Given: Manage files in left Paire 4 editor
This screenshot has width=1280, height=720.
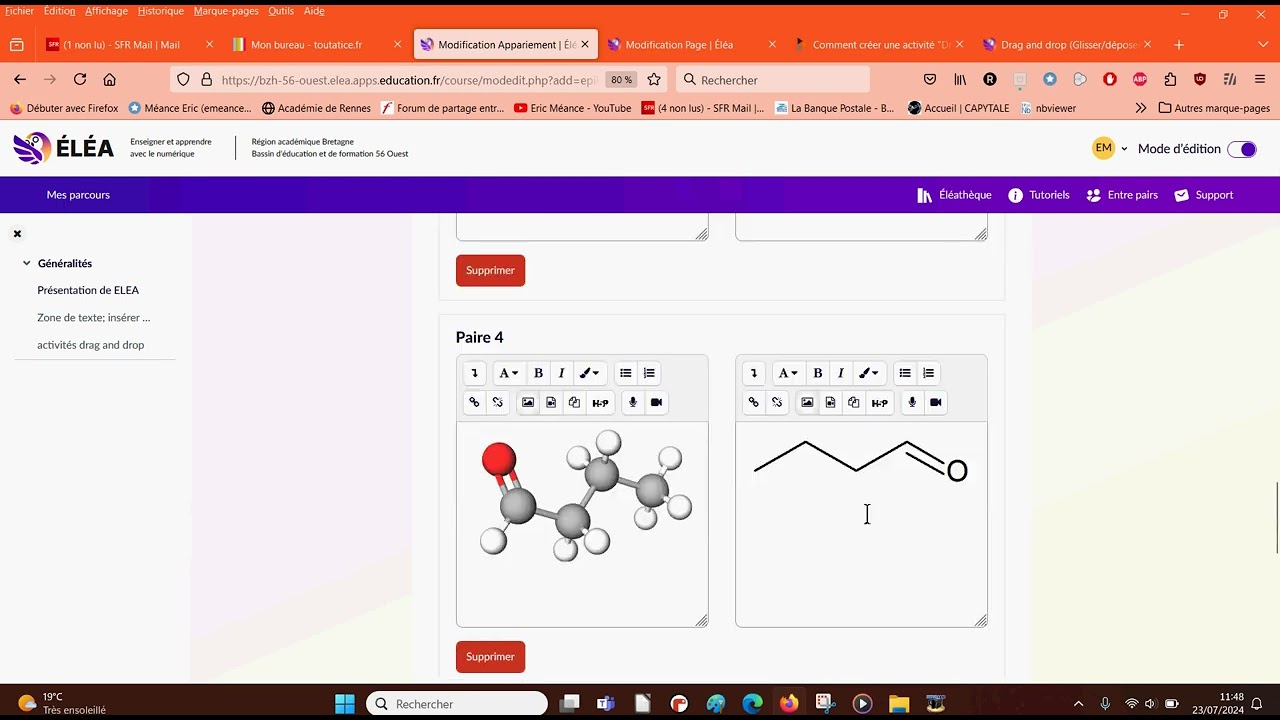Looking at the screenshot, I should pos(574,402).
